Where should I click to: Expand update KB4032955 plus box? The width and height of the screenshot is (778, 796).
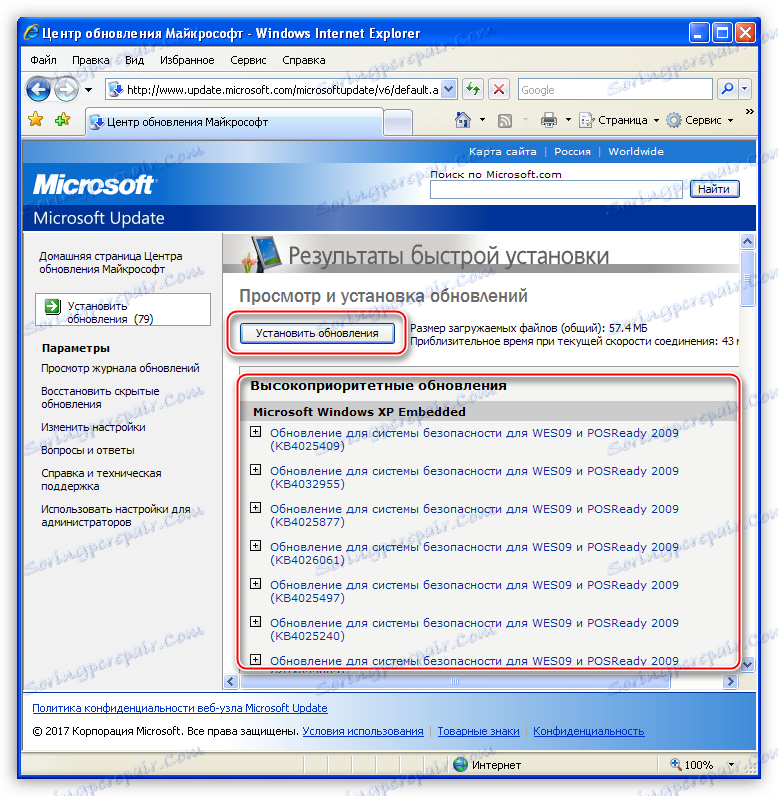[256, 470]
